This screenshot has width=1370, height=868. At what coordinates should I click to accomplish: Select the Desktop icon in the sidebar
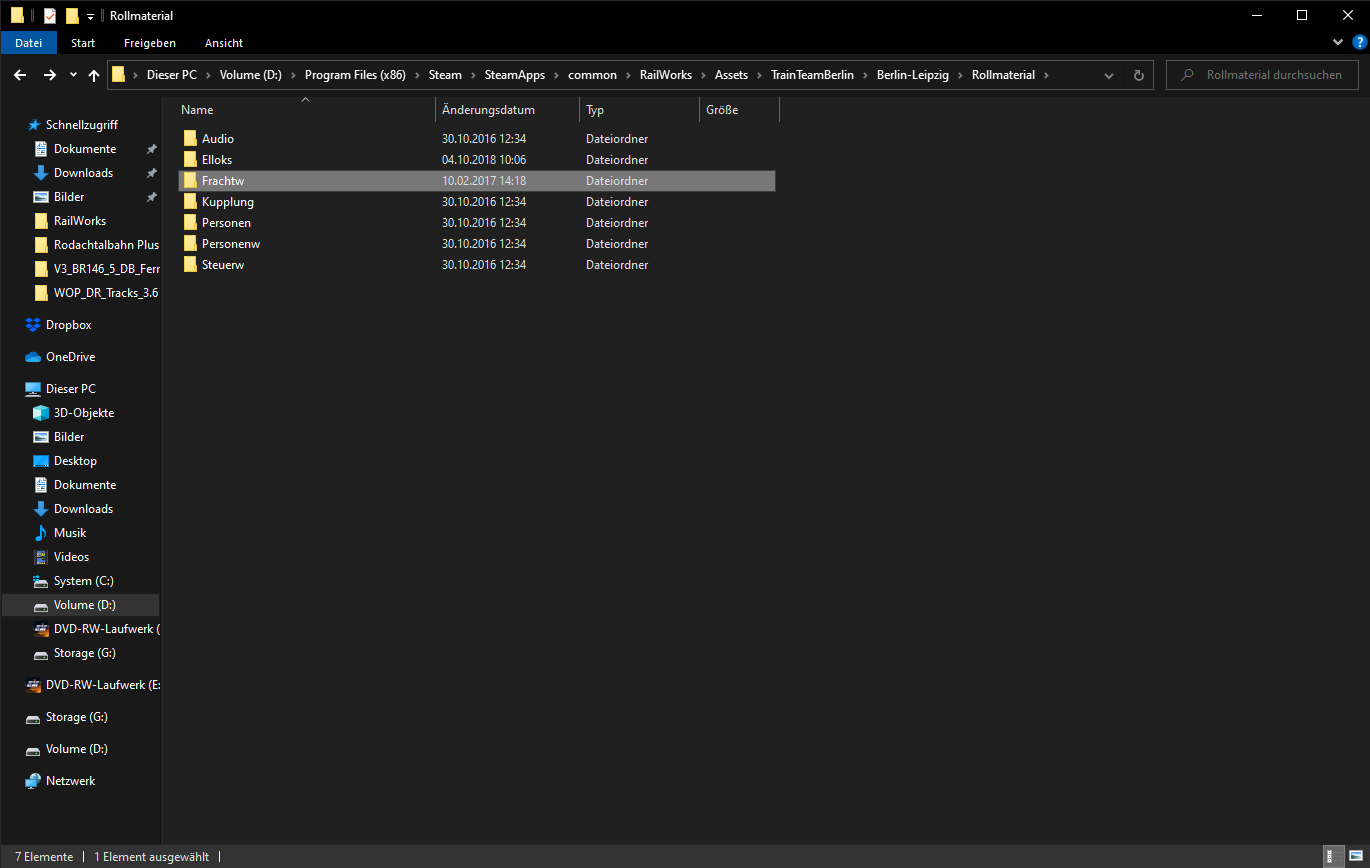click(x=41, y=461)
